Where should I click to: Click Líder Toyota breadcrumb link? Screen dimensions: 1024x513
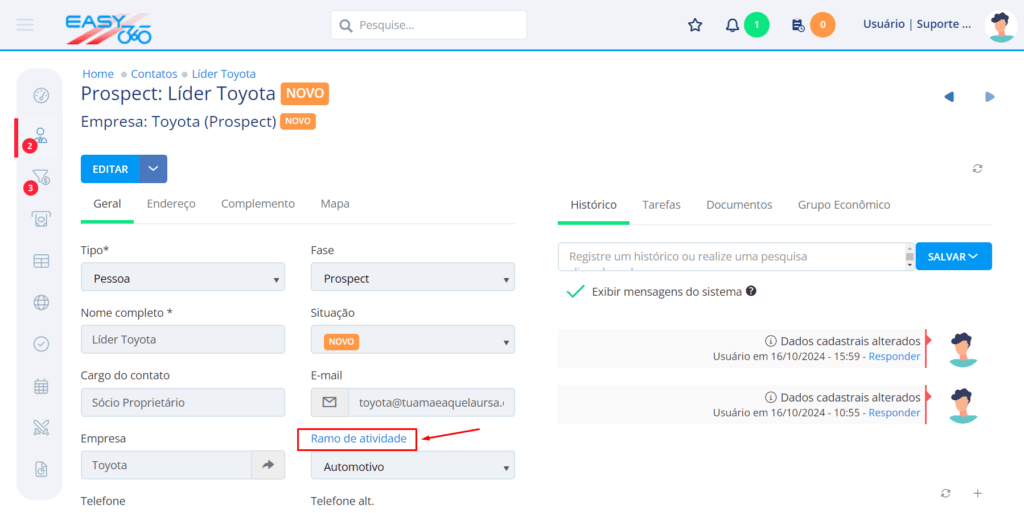pyautogui.click(x=224, y=74)
